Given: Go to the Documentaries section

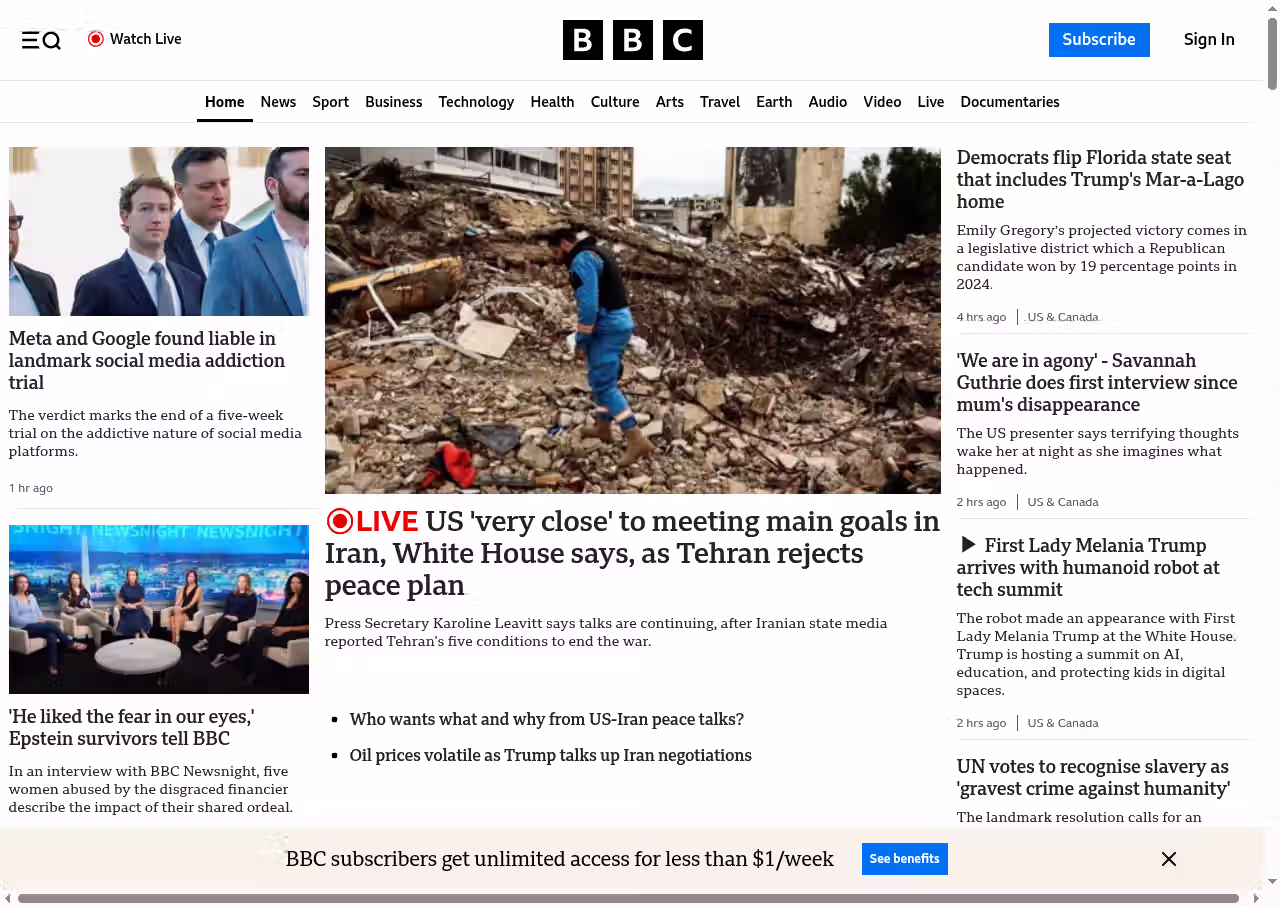Looking at the screenshot, I should [x=1009, y=102].
